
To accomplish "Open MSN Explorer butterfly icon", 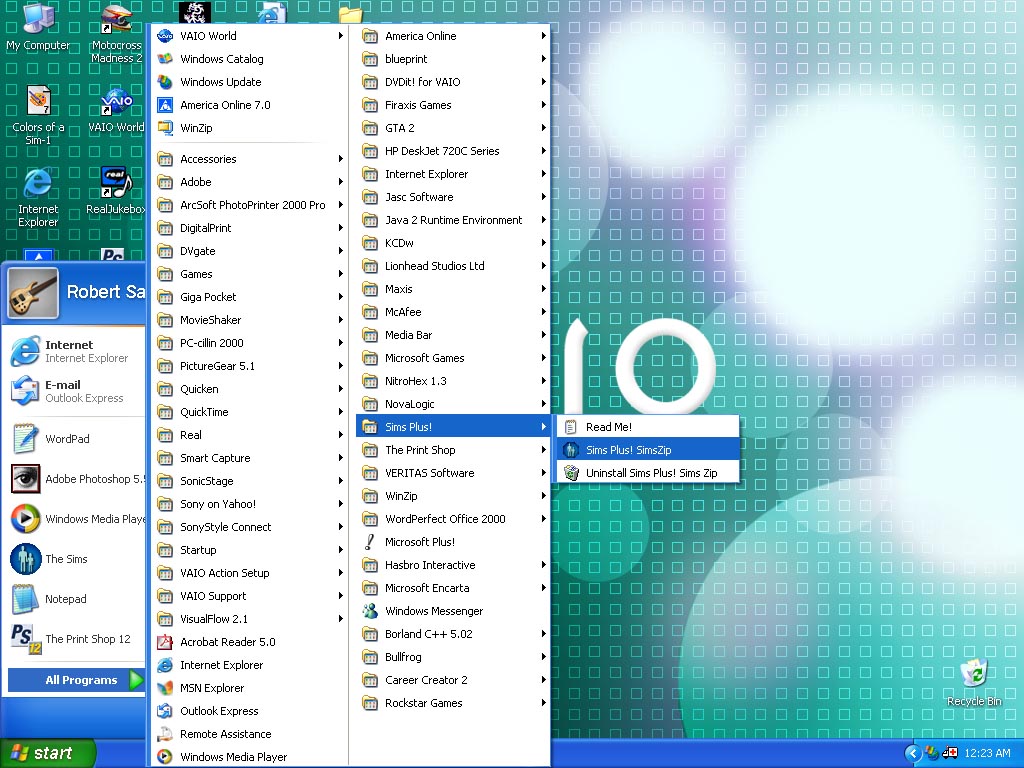I will tap(165, 688).
